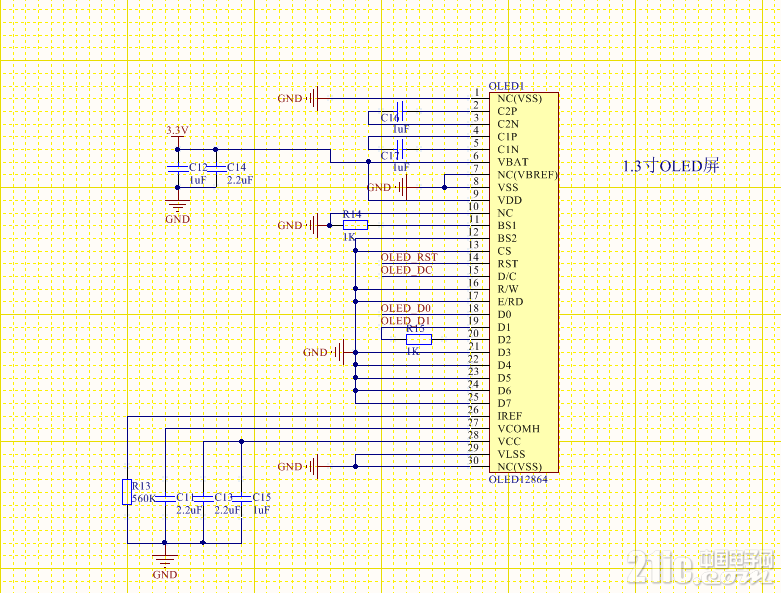
Task: Click the VCC pin label
Action: [x=509, y=441]
